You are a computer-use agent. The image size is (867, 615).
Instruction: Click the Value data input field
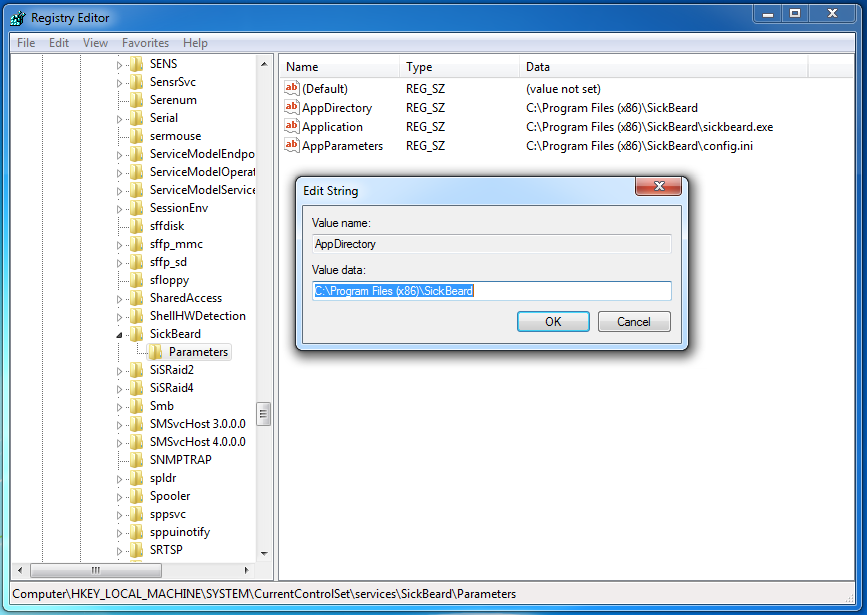coord(492,291)
